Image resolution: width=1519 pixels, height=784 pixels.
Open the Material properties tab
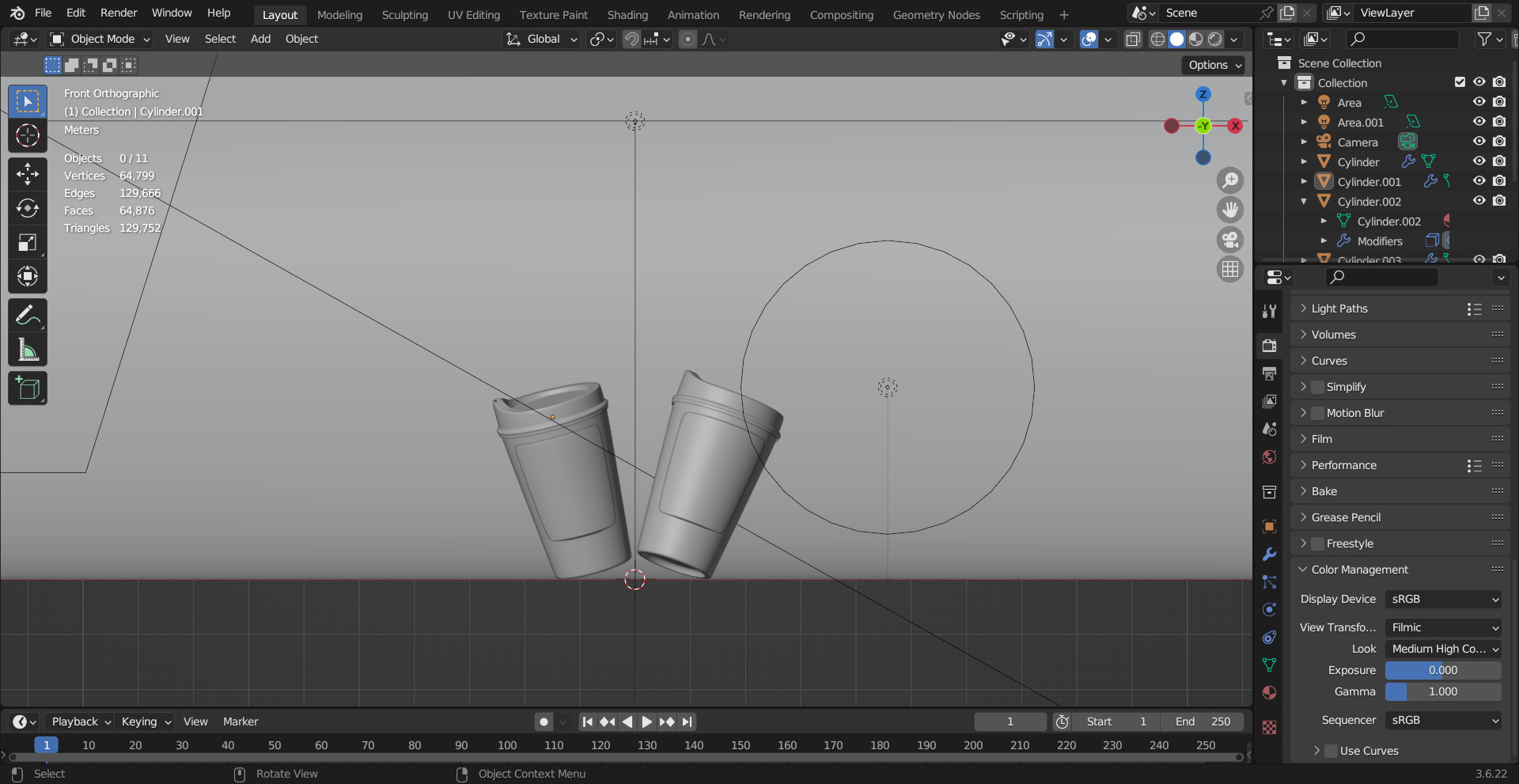1270,692
